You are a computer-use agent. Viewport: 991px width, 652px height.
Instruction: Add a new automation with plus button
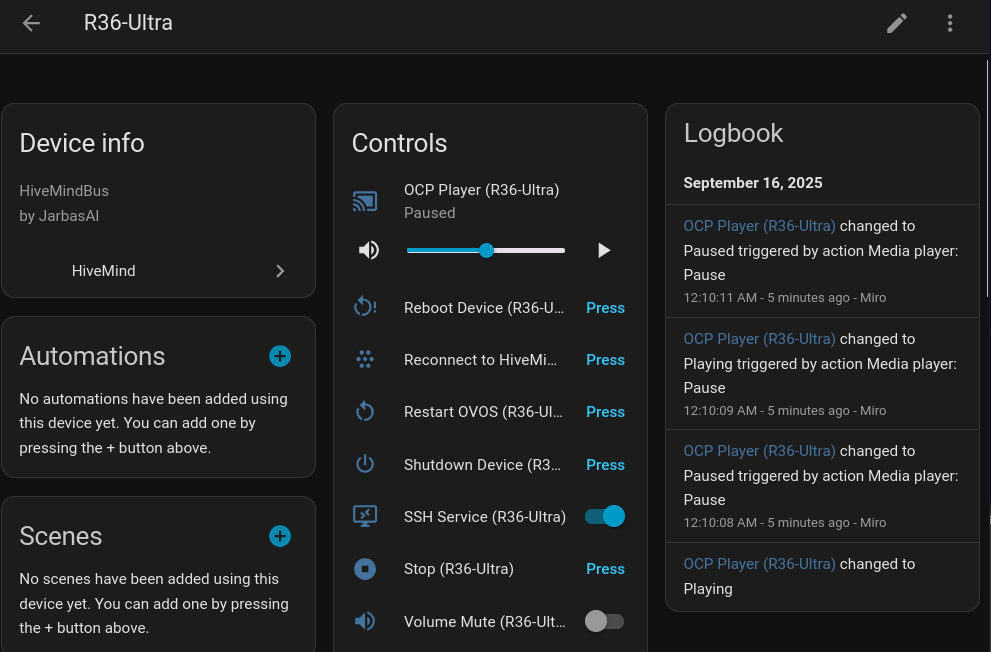tap(280, 356)
